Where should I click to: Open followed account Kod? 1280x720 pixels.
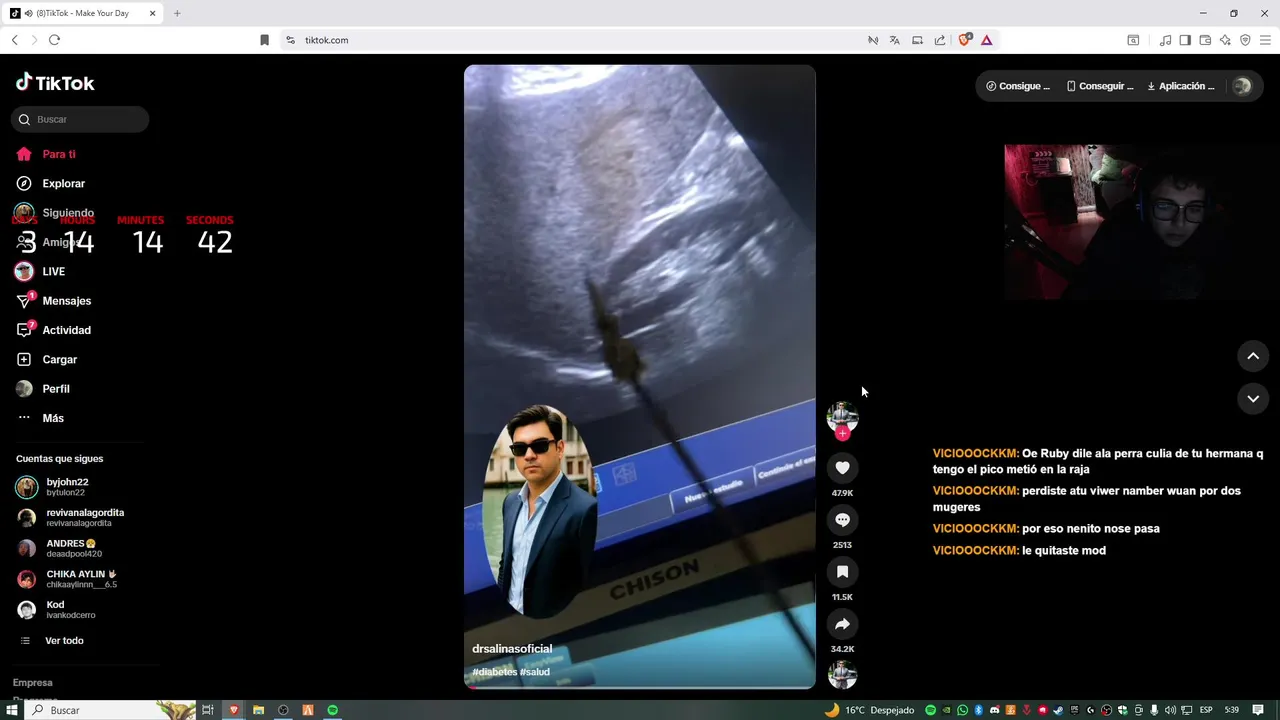point(55,609)
